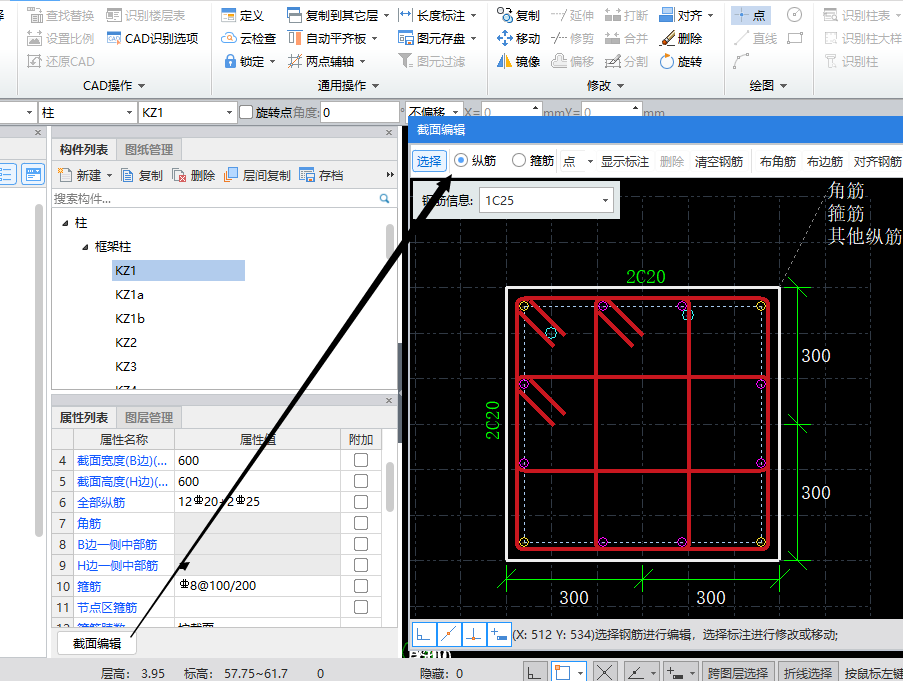Click 布角筋 button
The width and height of the screenshot is (903, 681).
(777, 161)
